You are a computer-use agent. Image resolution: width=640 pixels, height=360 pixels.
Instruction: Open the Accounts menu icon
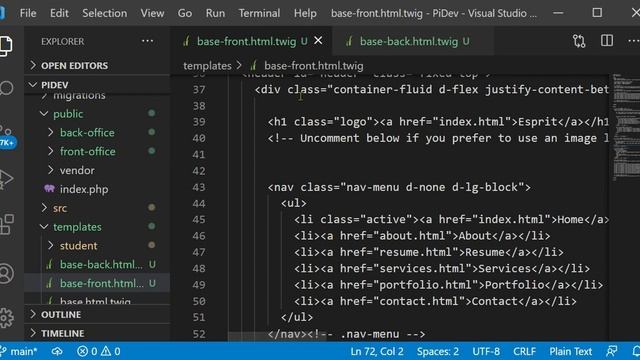click(x=6, y=273)
